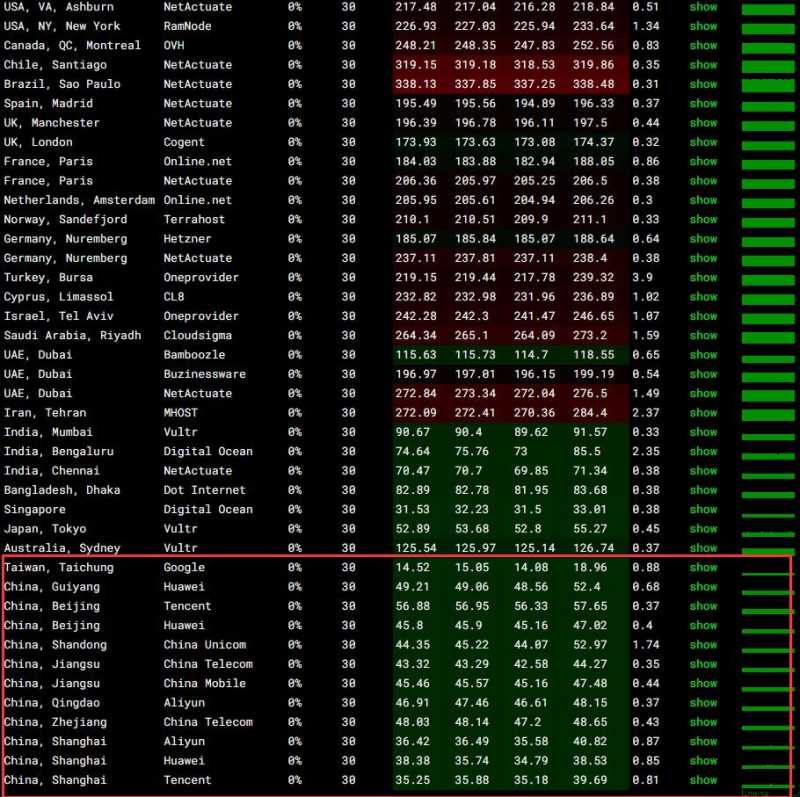
Task: Click 'show' for Brazil, Sao Paulo row
Action: [x=703, y=84]
